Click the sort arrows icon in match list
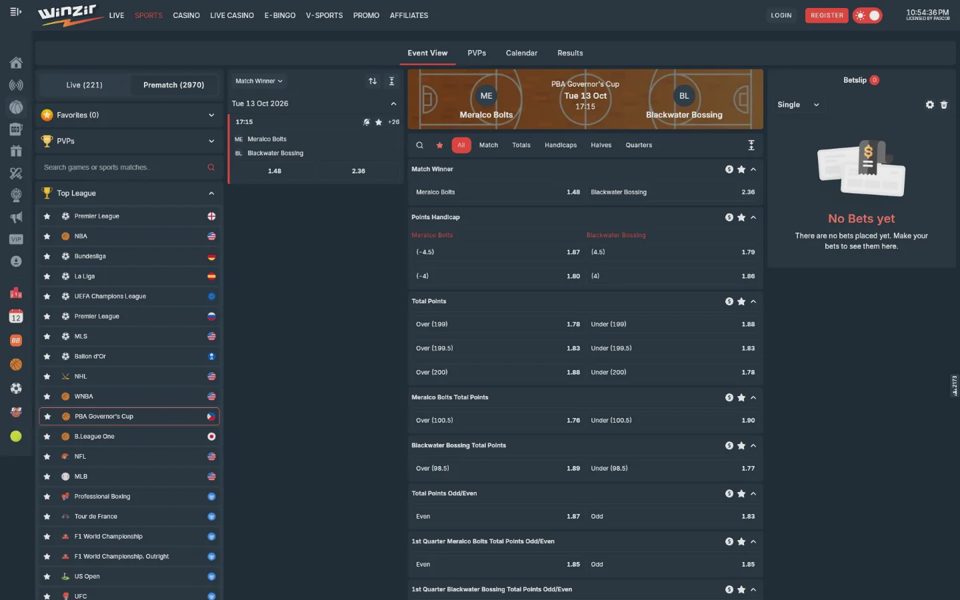 pos(372,81)
